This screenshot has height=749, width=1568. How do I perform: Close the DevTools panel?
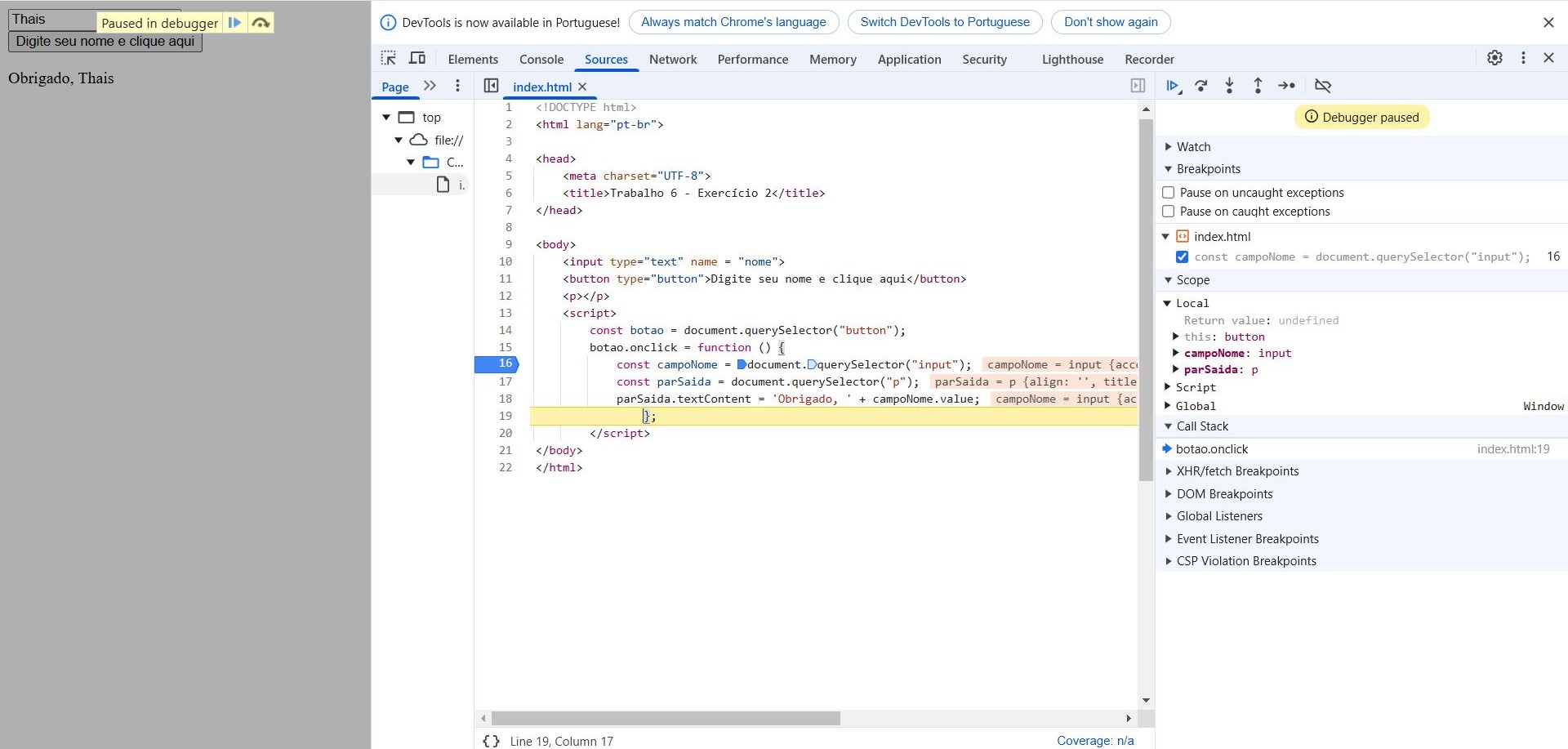[x=1548, y=58]
